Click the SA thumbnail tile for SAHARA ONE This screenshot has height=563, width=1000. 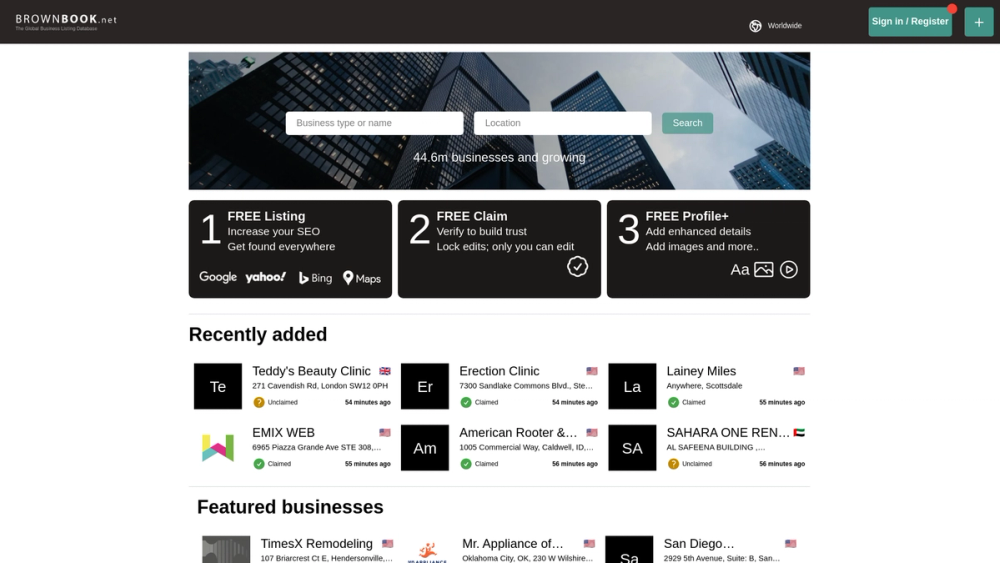pyautogui.click(x=632, y=448)
